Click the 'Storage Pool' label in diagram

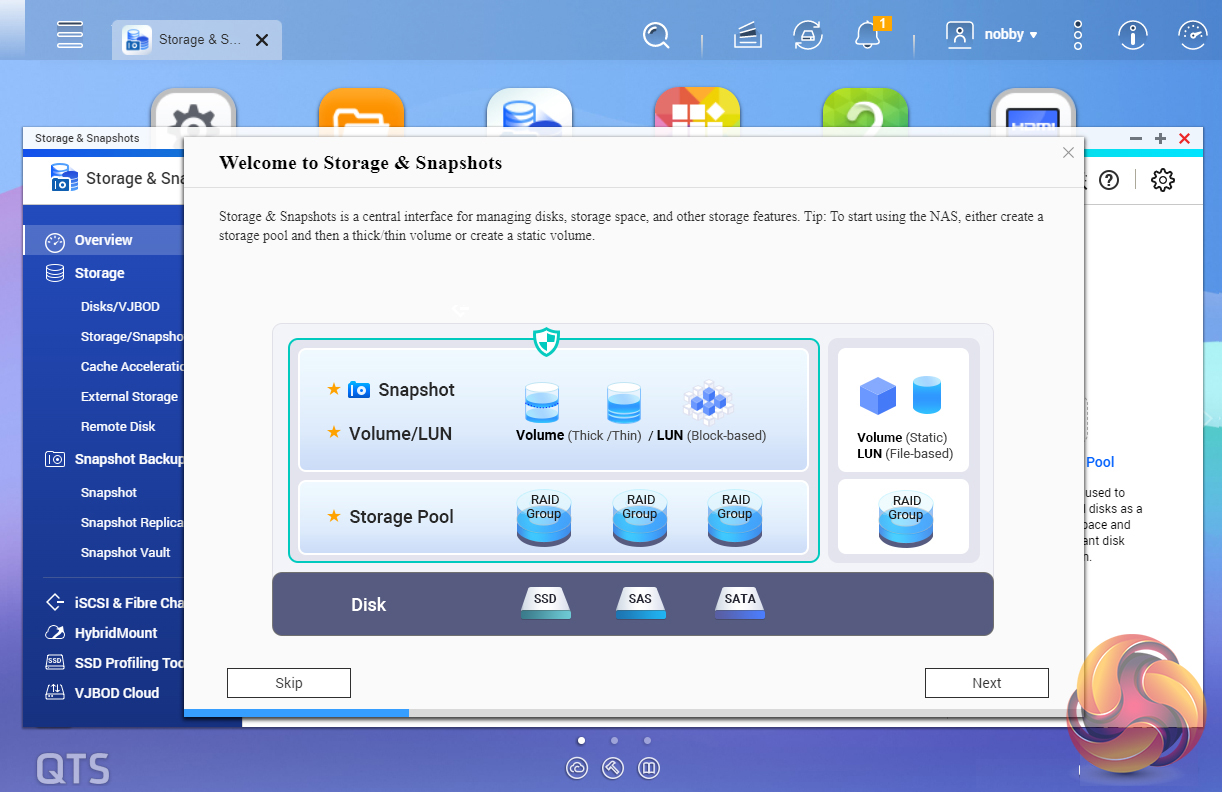[401, 517]
